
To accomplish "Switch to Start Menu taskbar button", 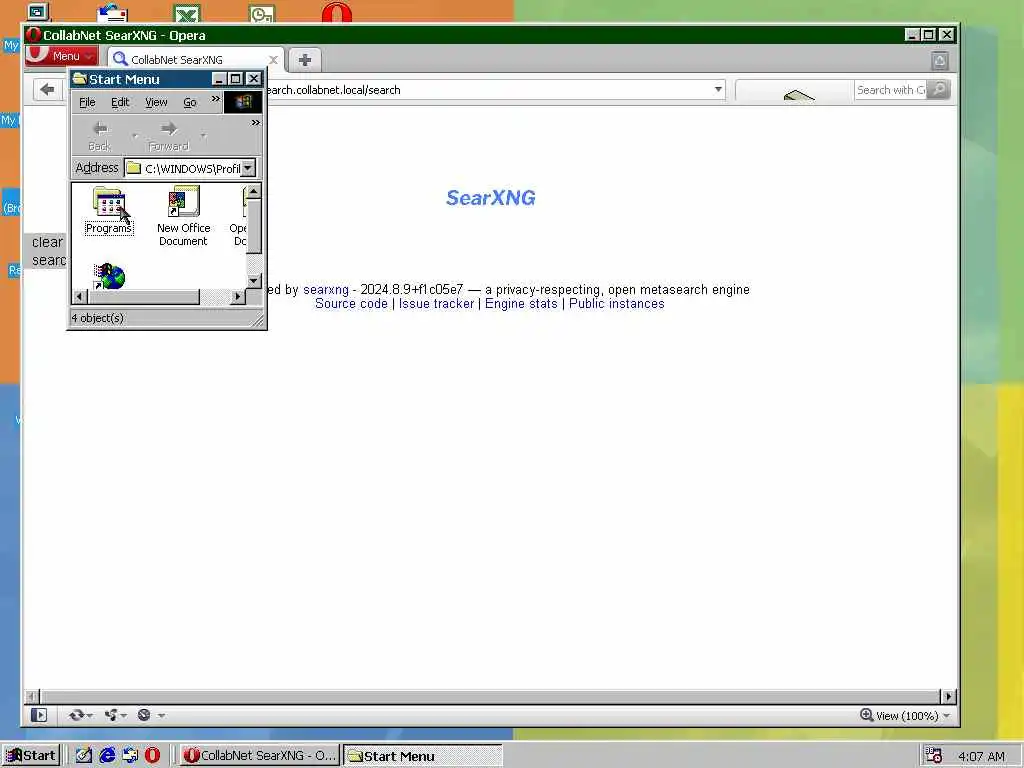I will 423,756.
